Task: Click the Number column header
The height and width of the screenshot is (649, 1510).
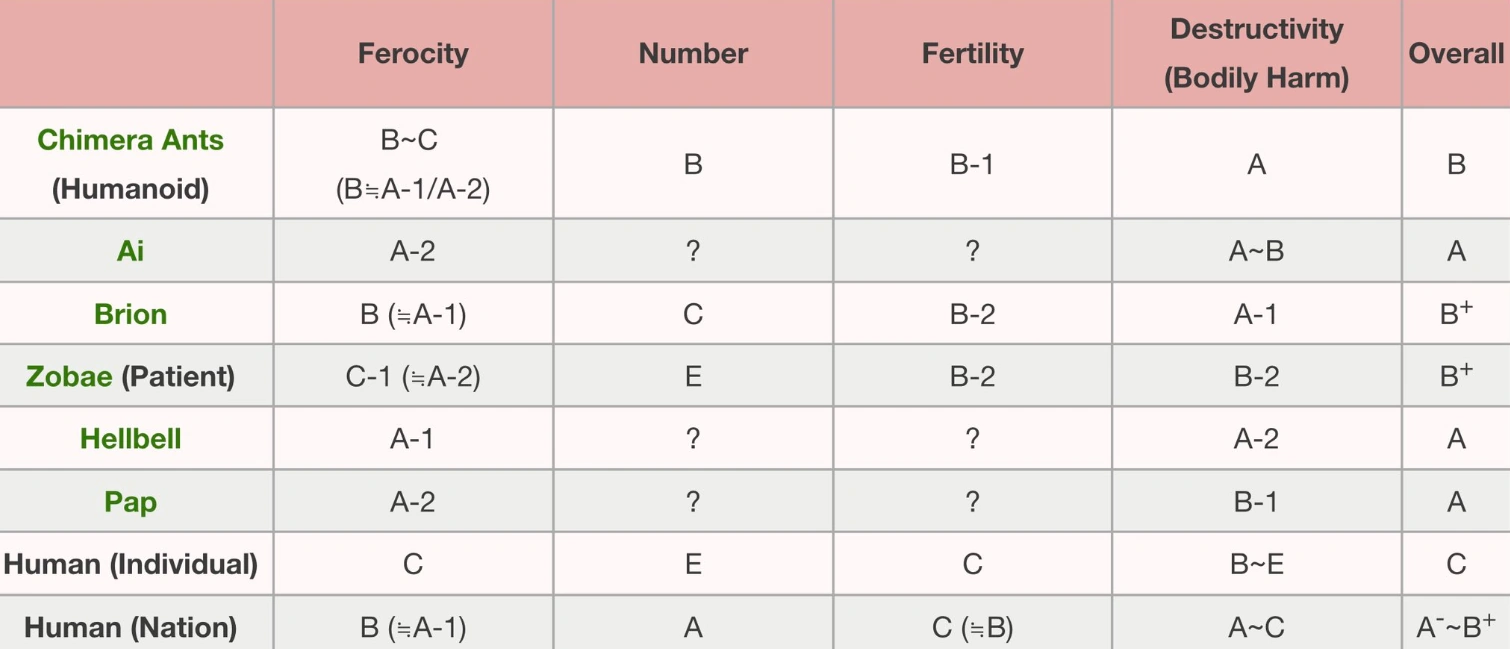Action: click(x=693, y=53)
